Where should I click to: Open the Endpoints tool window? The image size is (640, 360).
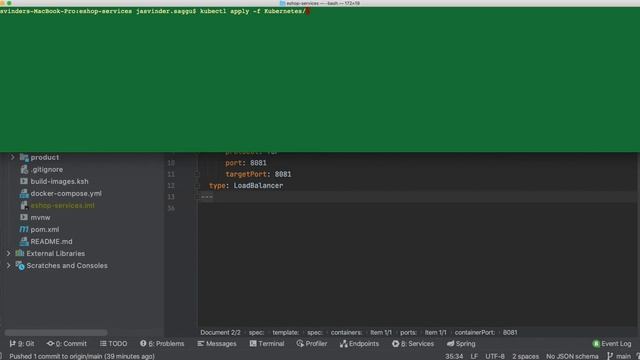(359, 344)
